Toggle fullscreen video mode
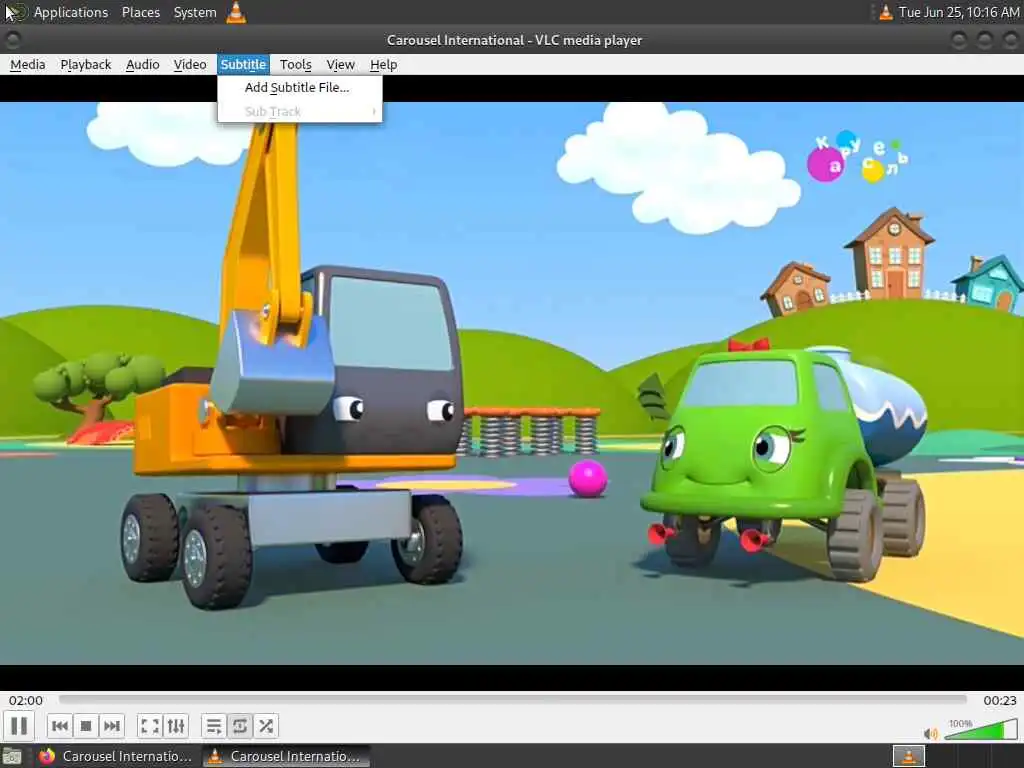 coord(150,726)
